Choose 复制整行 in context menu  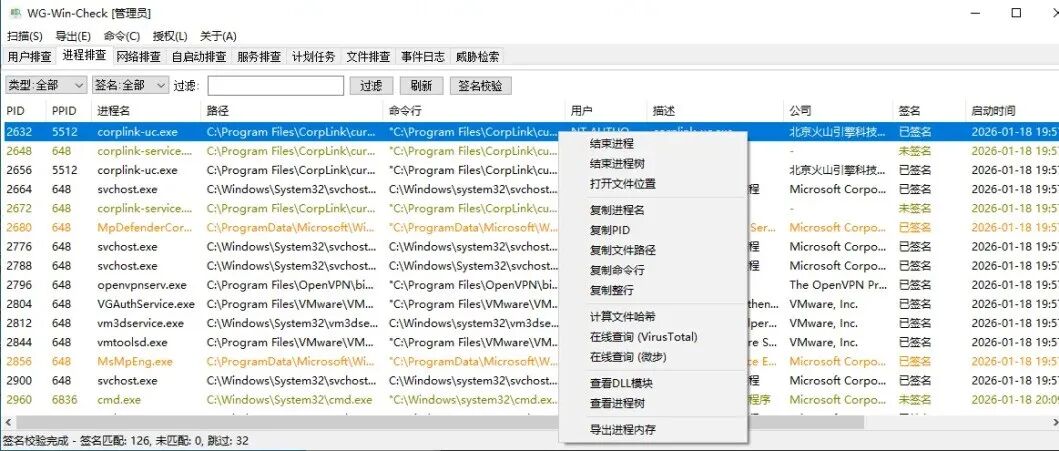click(653, 290)
